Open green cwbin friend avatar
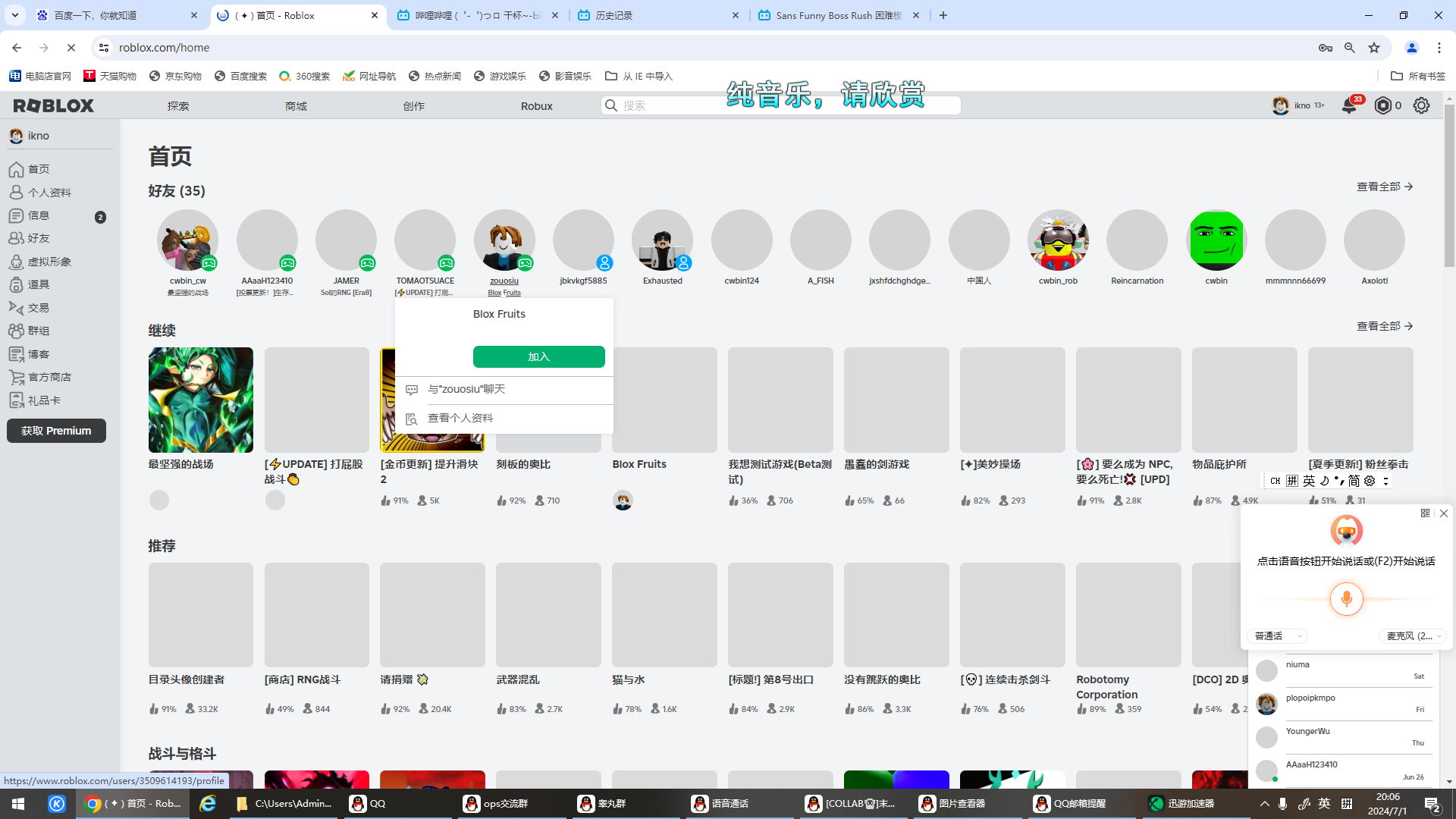The width and height of the screenshot is (1456, 819). 1216,240
